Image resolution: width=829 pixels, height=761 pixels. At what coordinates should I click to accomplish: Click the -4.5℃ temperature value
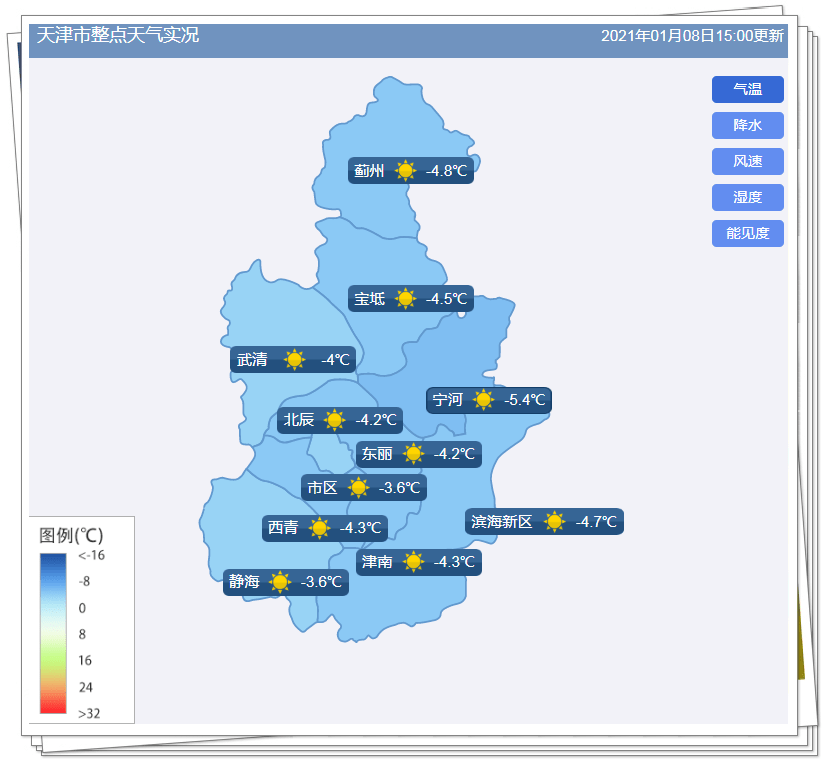click(x=446, y=299)
